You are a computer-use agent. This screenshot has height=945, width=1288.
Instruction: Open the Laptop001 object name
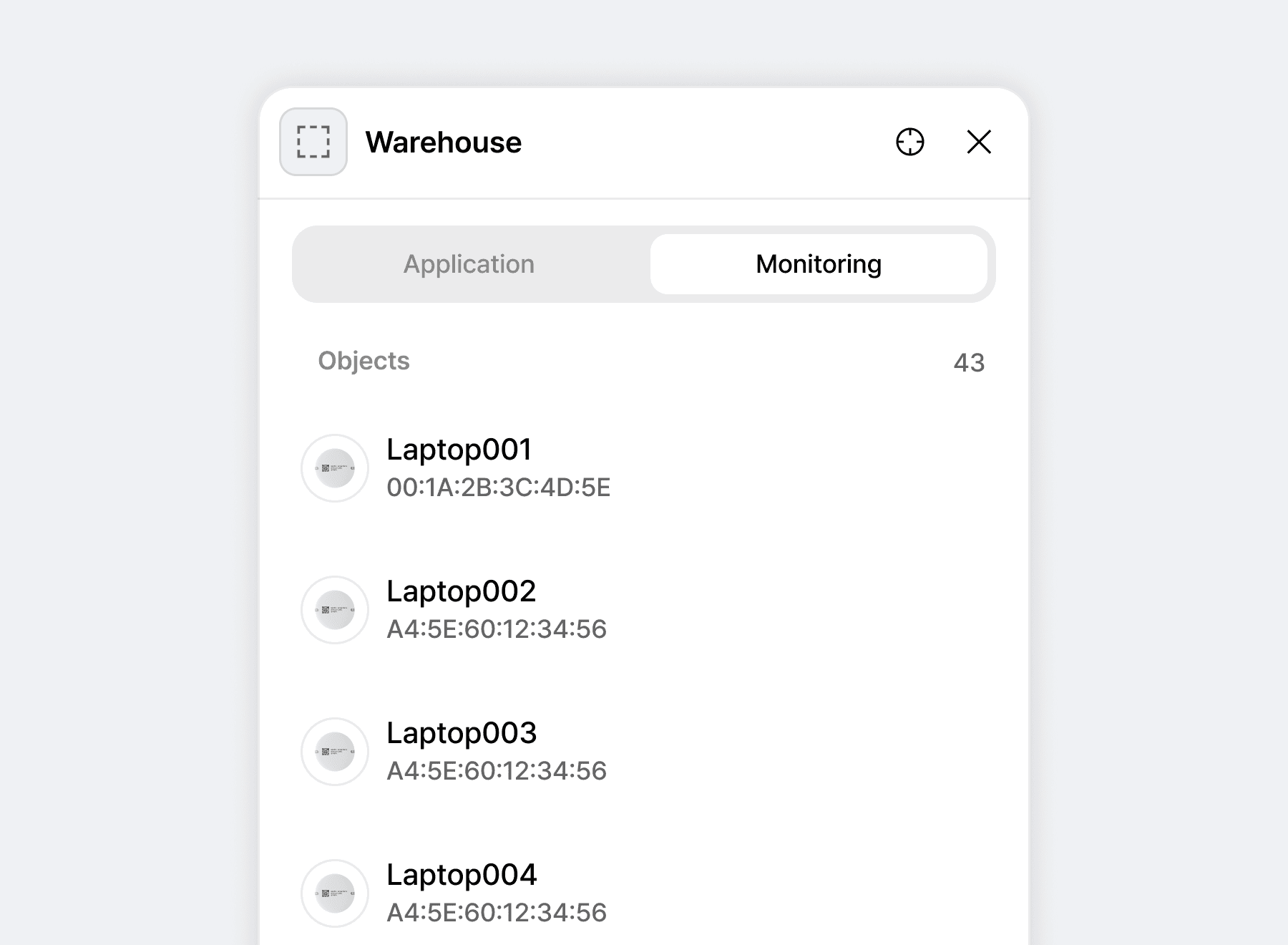(459, 450)
